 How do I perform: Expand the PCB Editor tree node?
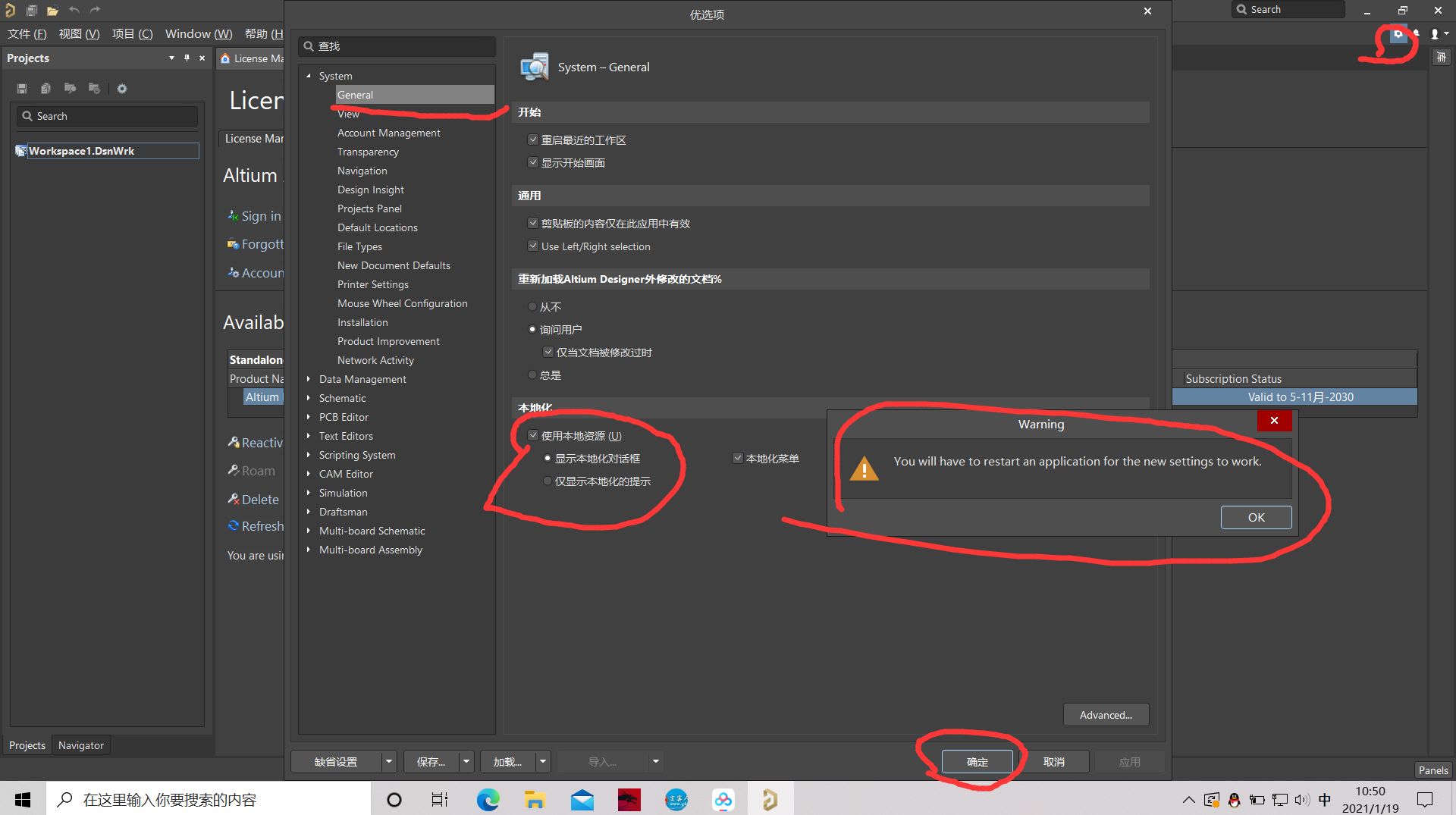[x=309, y=417]
